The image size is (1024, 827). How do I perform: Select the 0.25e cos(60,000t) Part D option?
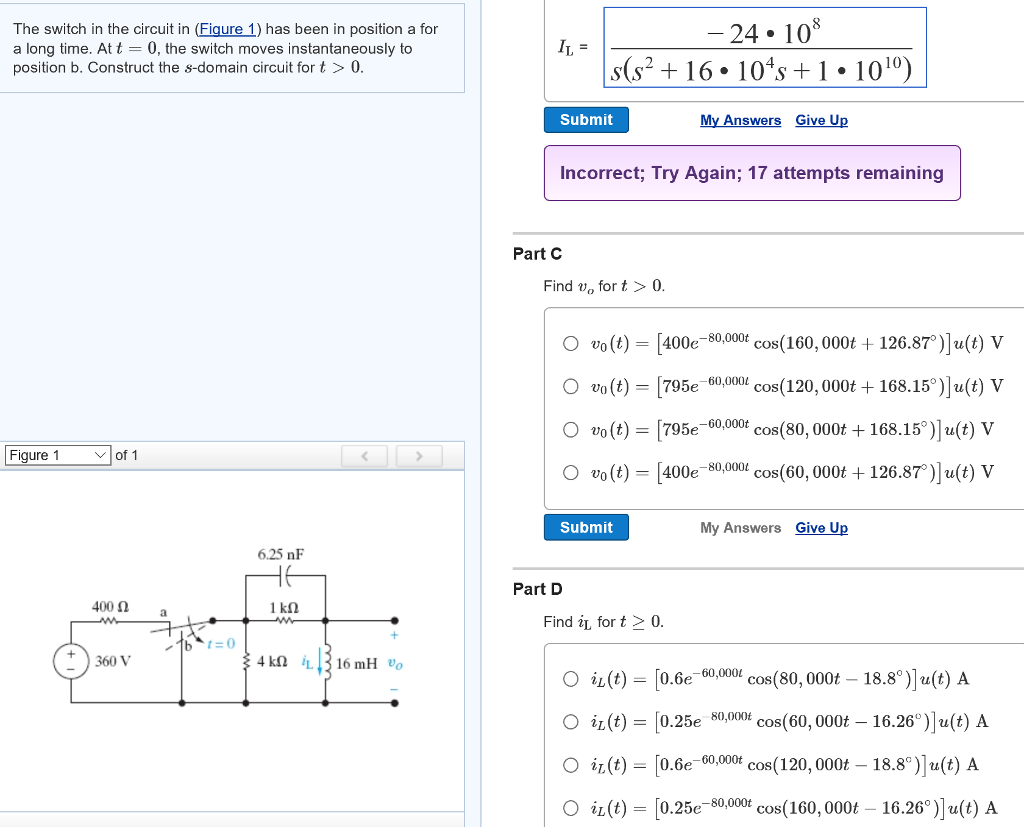571,722
